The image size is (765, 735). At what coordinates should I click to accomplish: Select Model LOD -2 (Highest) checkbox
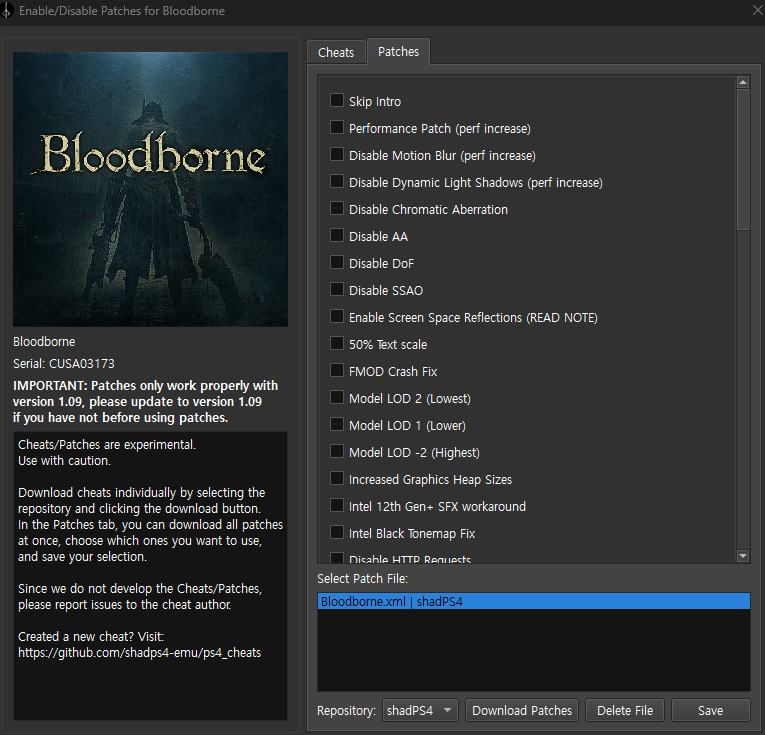point(337,451)
